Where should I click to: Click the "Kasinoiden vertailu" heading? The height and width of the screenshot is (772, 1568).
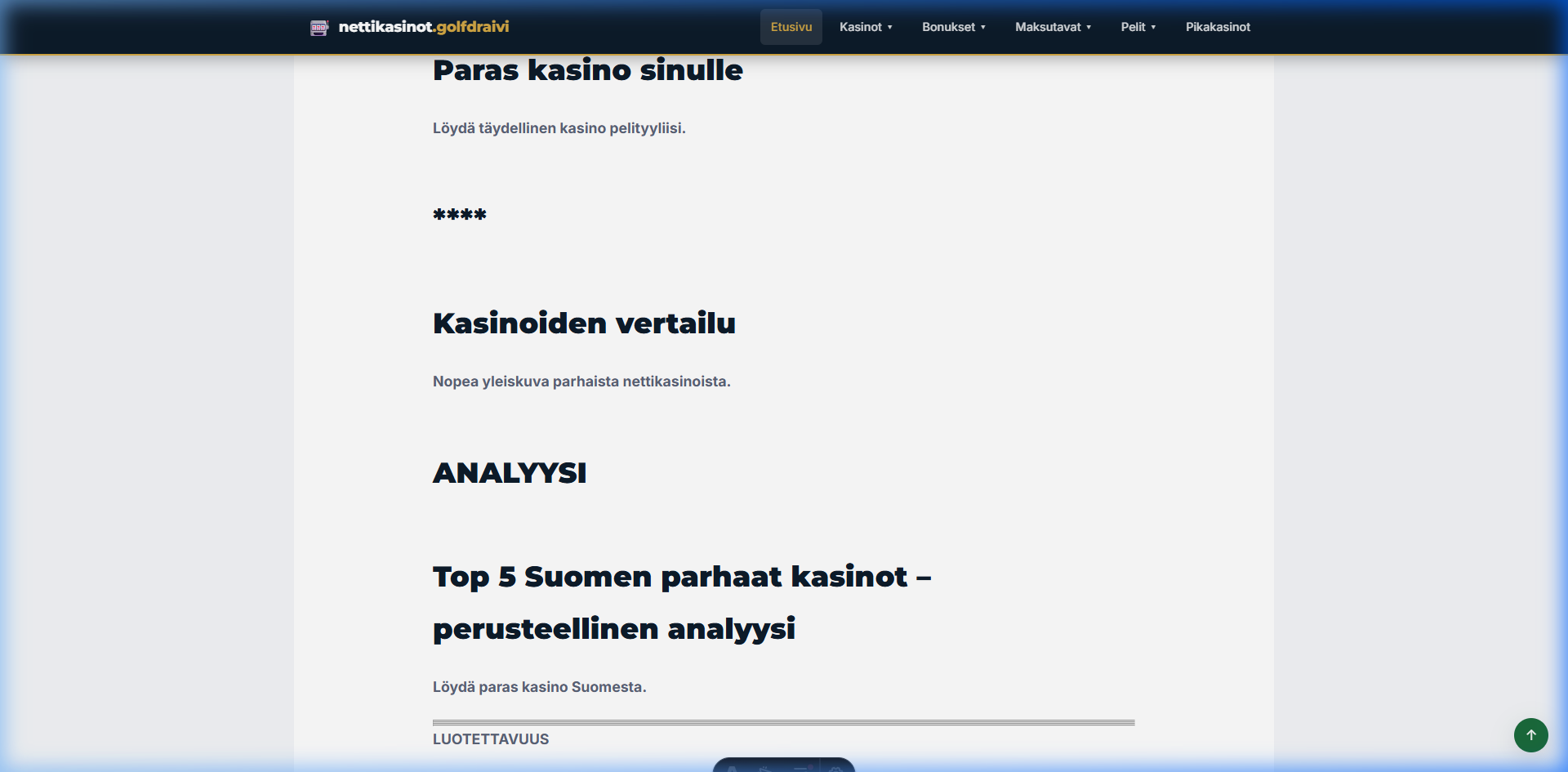point(584,324)
